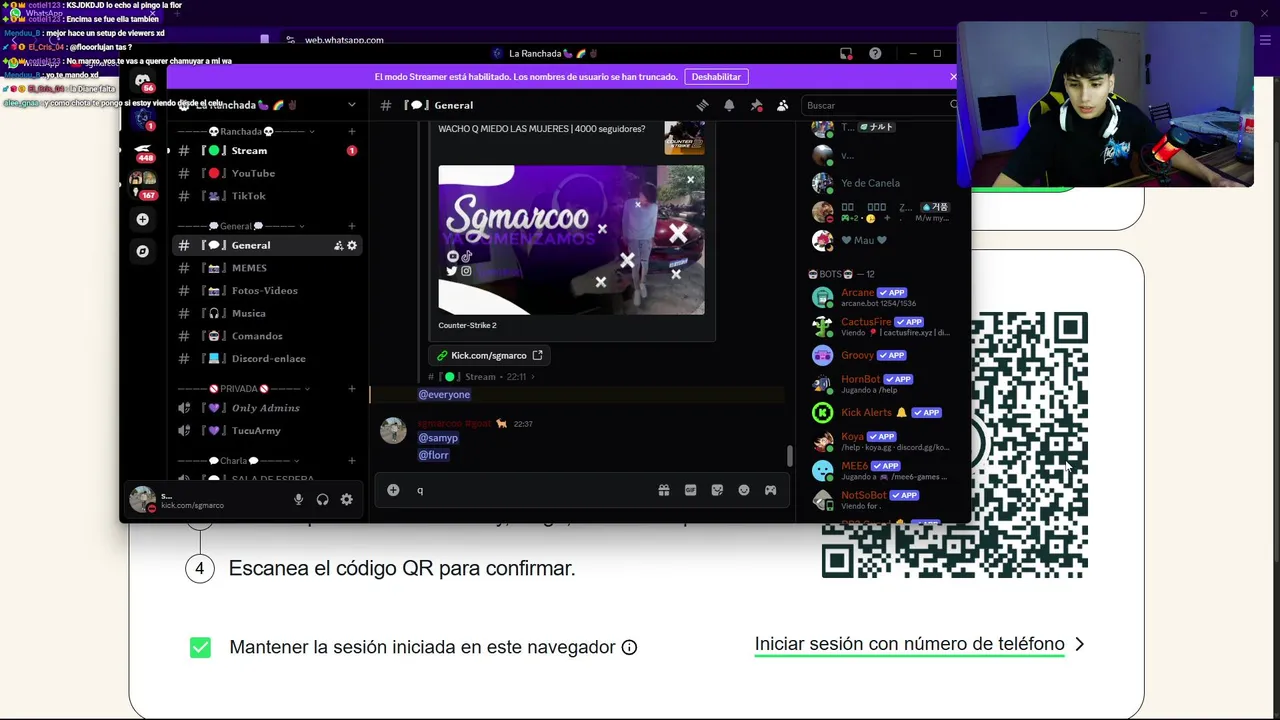Screen dimensions: 1280x720
Task: Open Discord help question mark icon
Action: coord(875,53)
